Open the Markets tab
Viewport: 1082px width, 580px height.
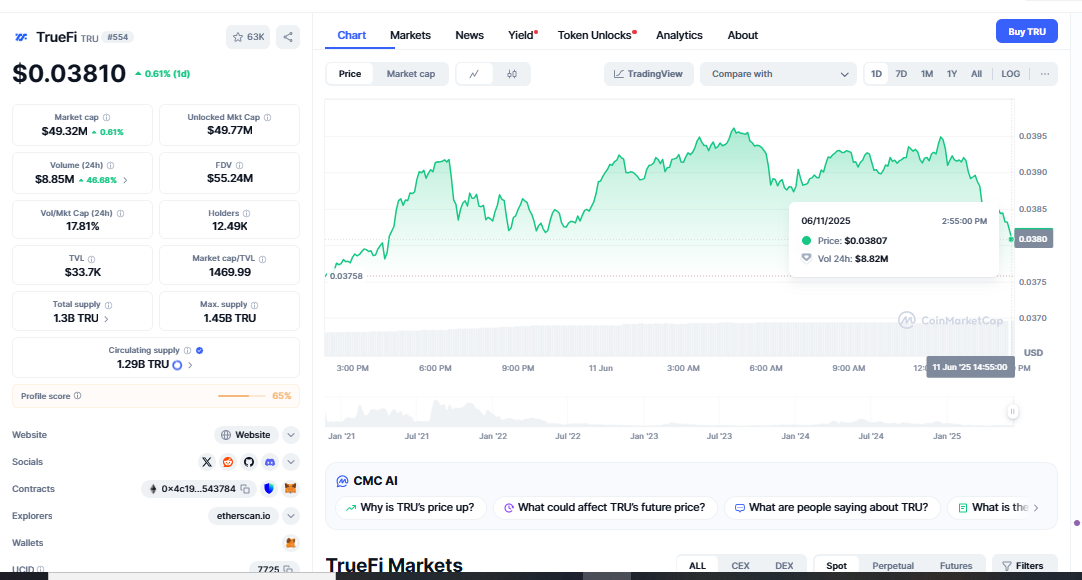point(410,35)
